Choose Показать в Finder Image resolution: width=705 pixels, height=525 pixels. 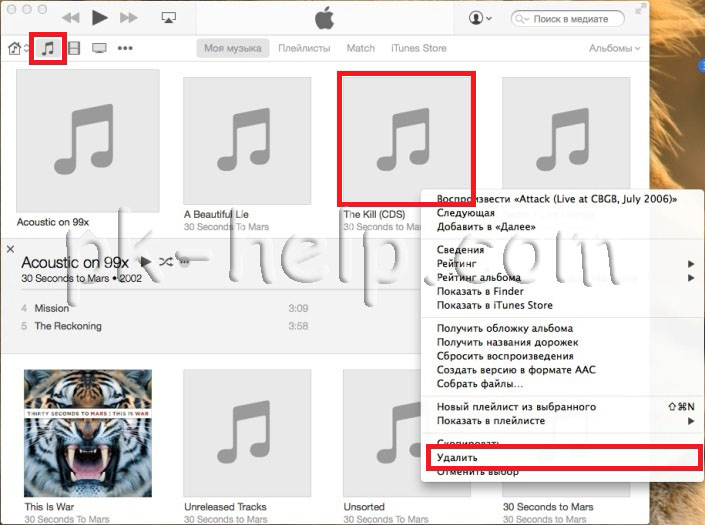tap(562, 291)
